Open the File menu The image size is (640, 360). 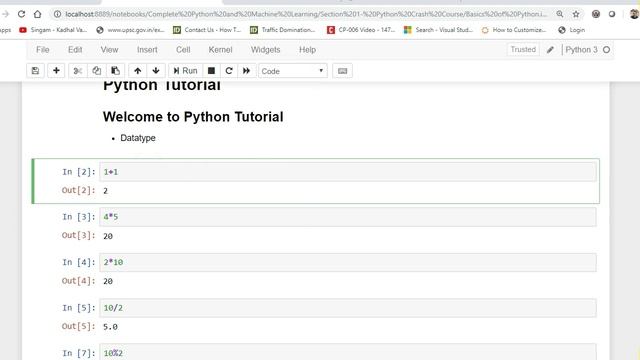(42, 50)
